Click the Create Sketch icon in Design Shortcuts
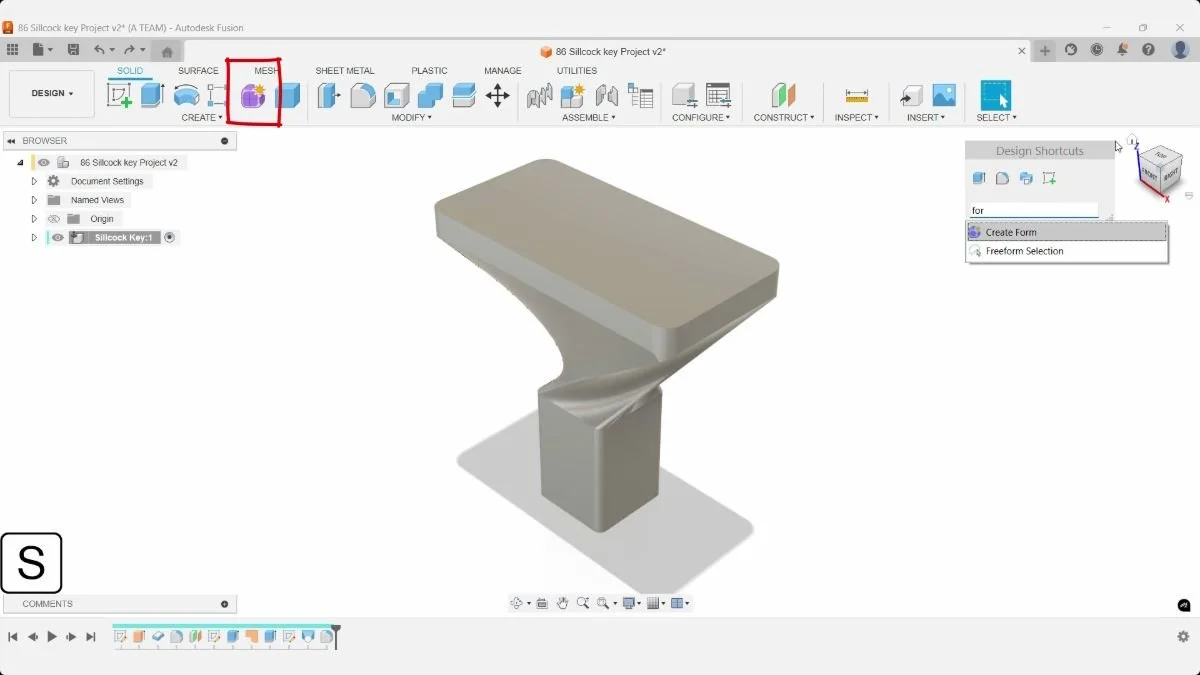Viewport: 1200px width, 675px height. (x=1049, y=178)
